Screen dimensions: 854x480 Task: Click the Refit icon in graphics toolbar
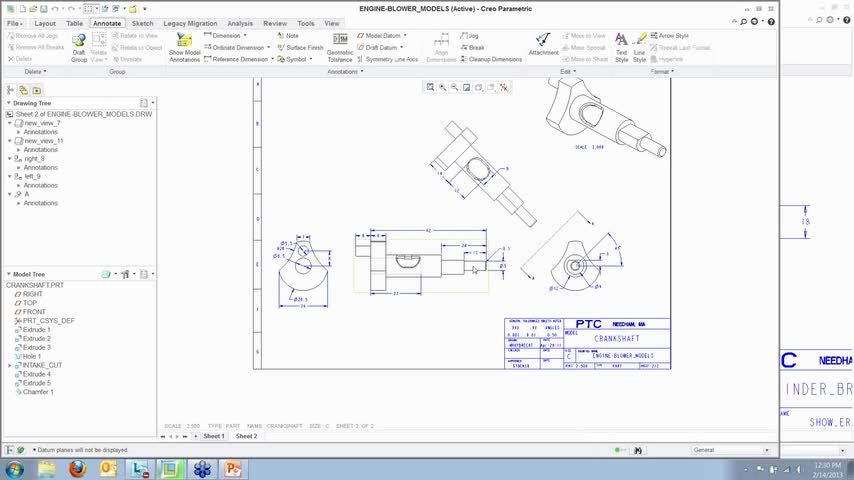click(430, 87)
